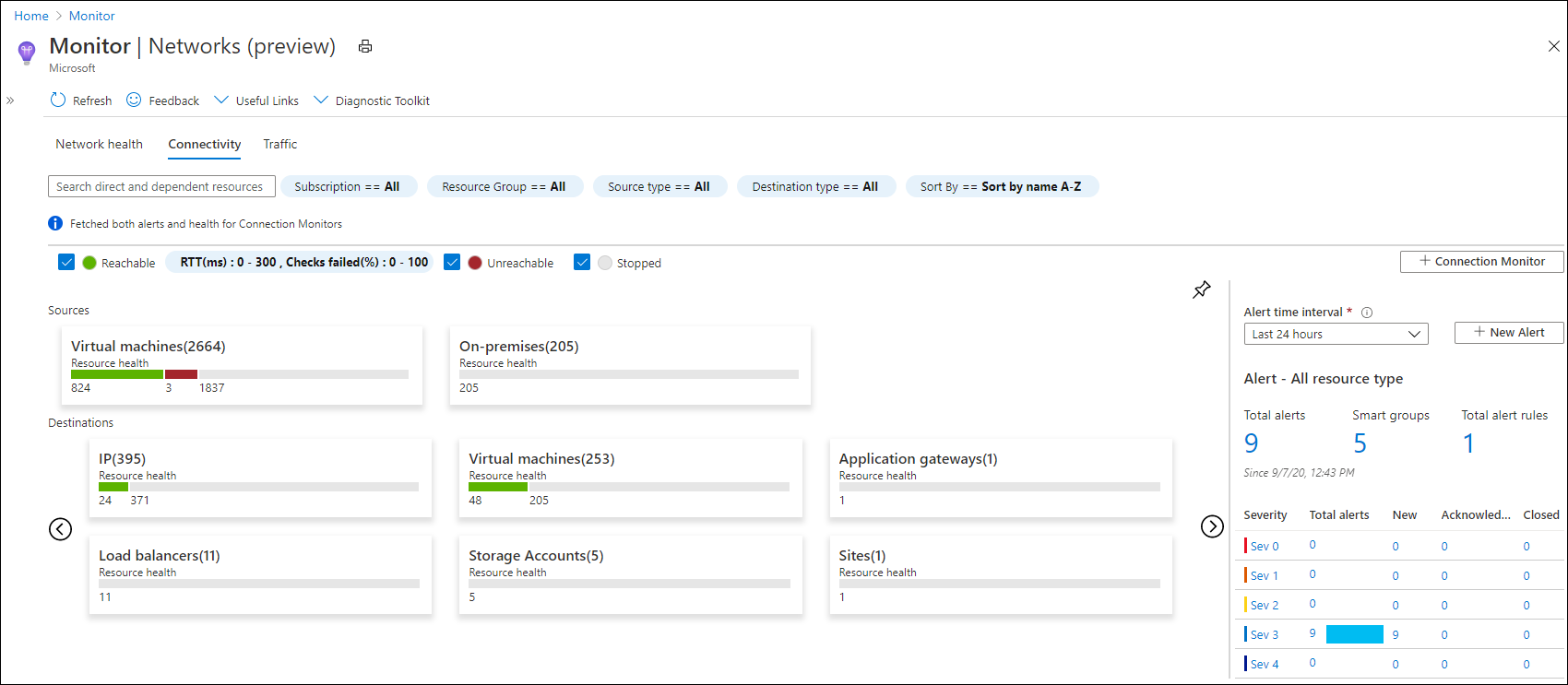1568x685 pixels.
Task: Click the Sev 3 New count 9
Action: pyautogui.click(x=1396, y=634)
